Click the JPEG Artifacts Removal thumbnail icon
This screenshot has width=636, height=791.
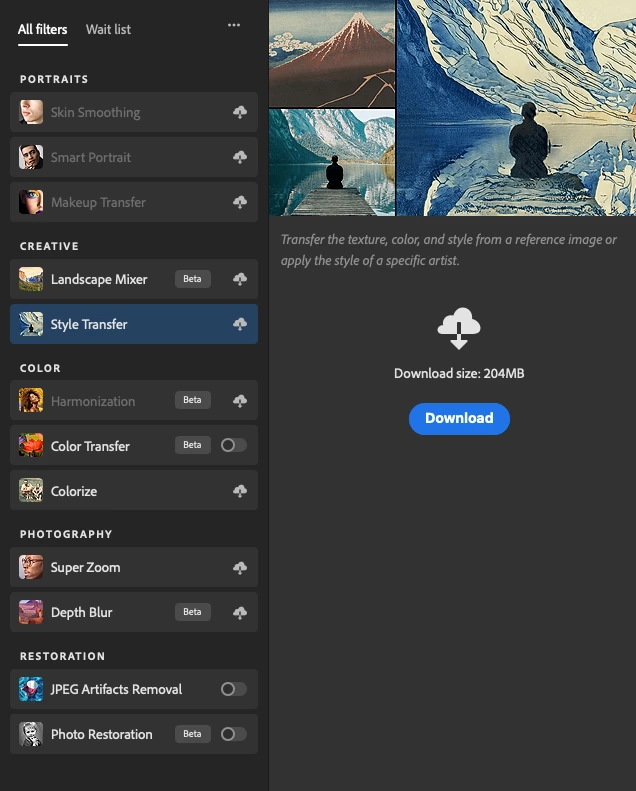pos(31,689)
